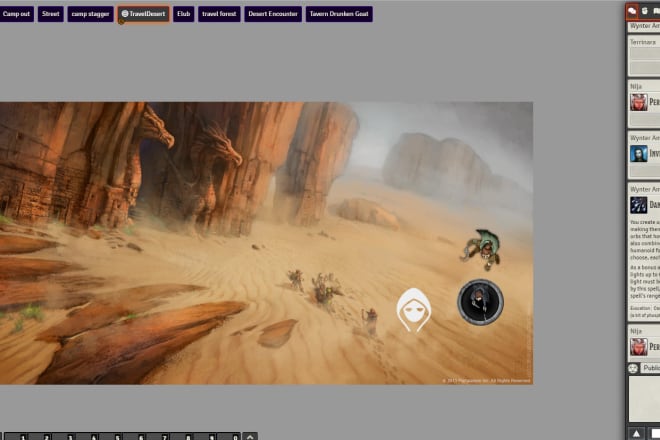
Task: Select the active TravelDesert scene button
Action: pos(144,14)
